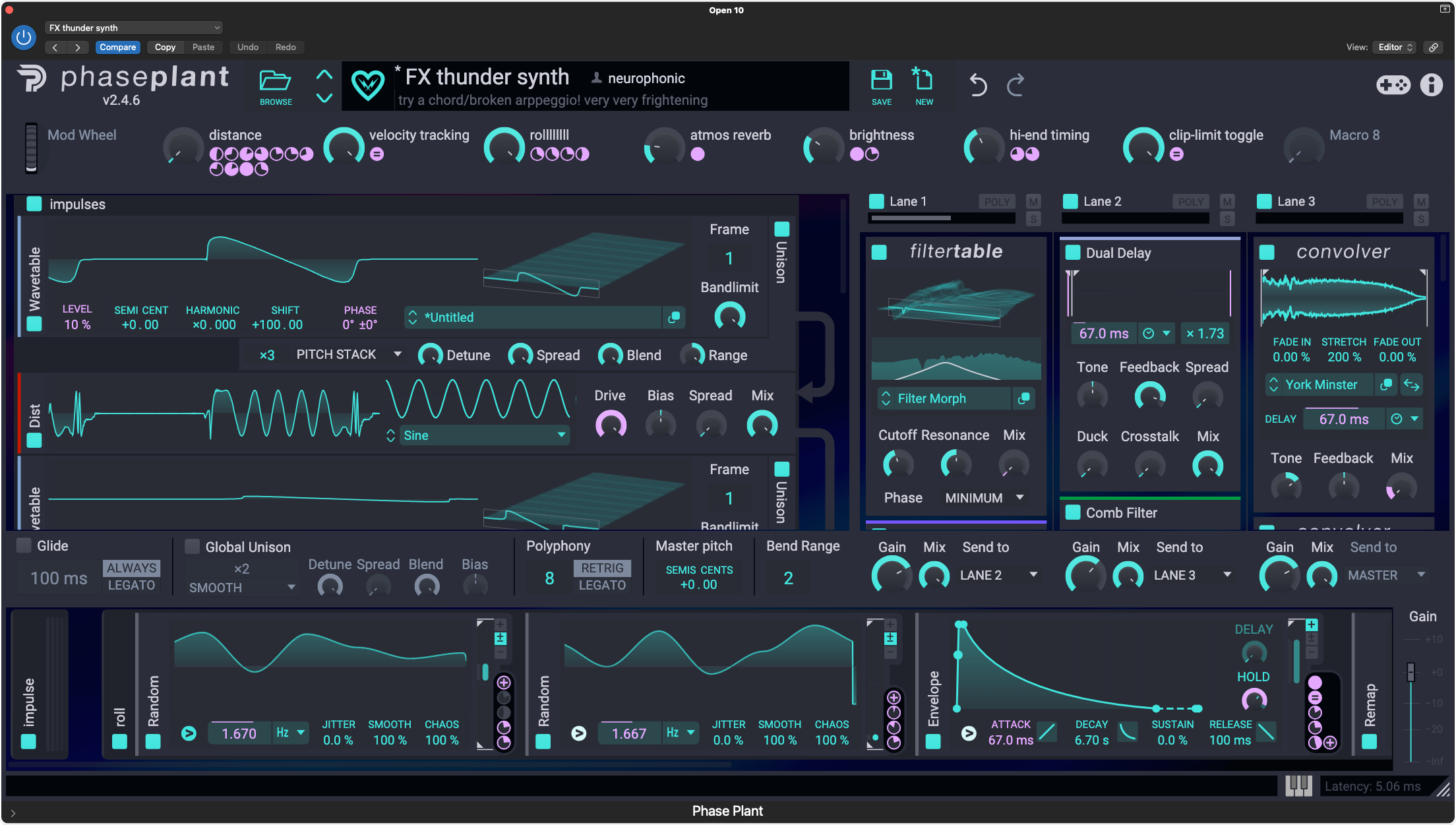
Task: Click Phase Plant's curved undo arrow icon
Action: coord(978,85)
